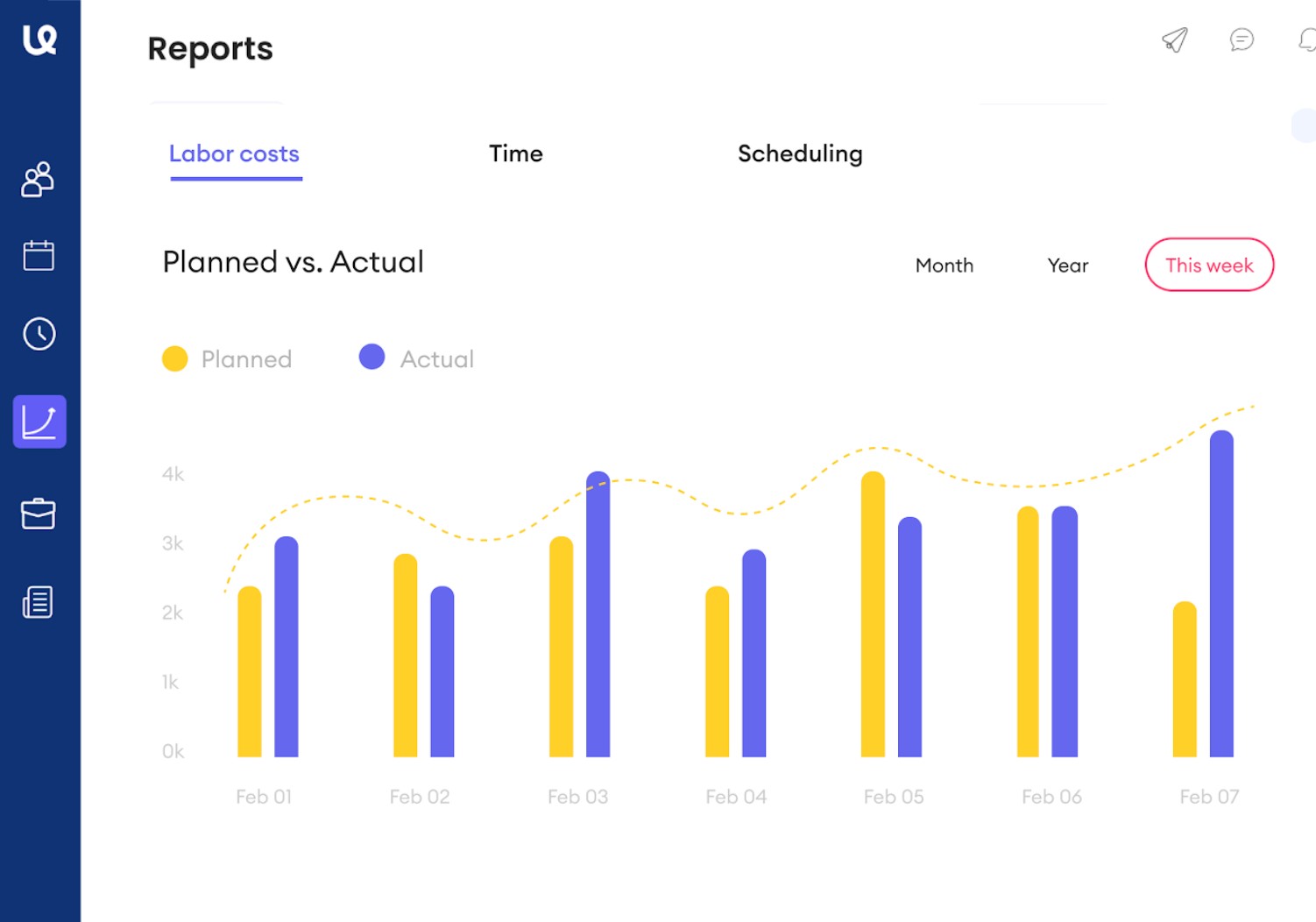Click the app logo in sidebar
This screenshot has width=1316, height=922.
point(39,39)
